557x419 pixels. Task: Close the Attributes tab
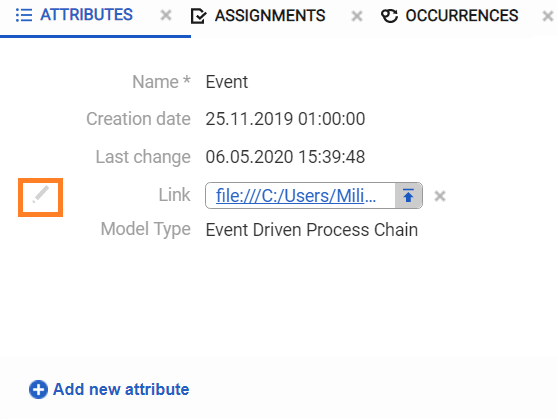pos(166,15)
